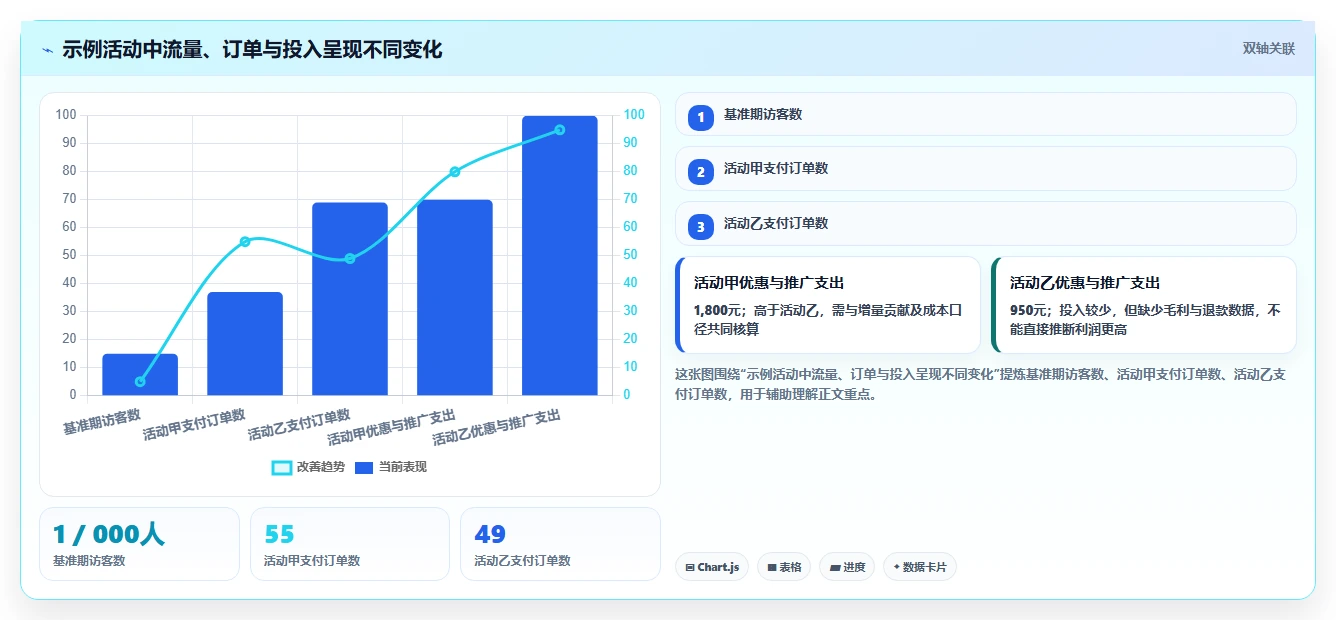Screen dimensions: 1336x620
Task: Select the Chart.js tag
Action: [712, 567]
